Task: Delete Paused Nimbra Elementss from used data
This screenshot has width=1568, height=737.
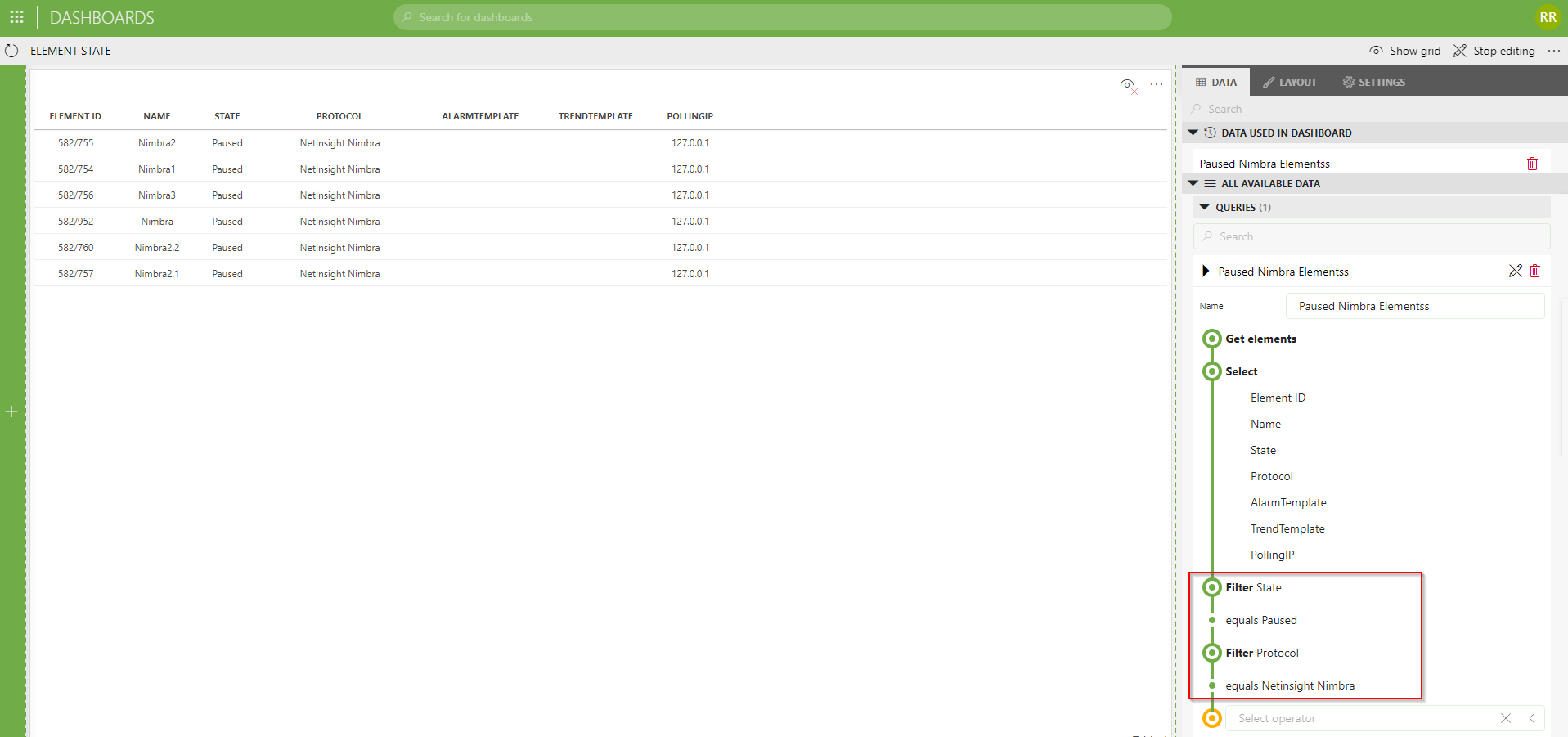Action: [x=1532, y=164]
